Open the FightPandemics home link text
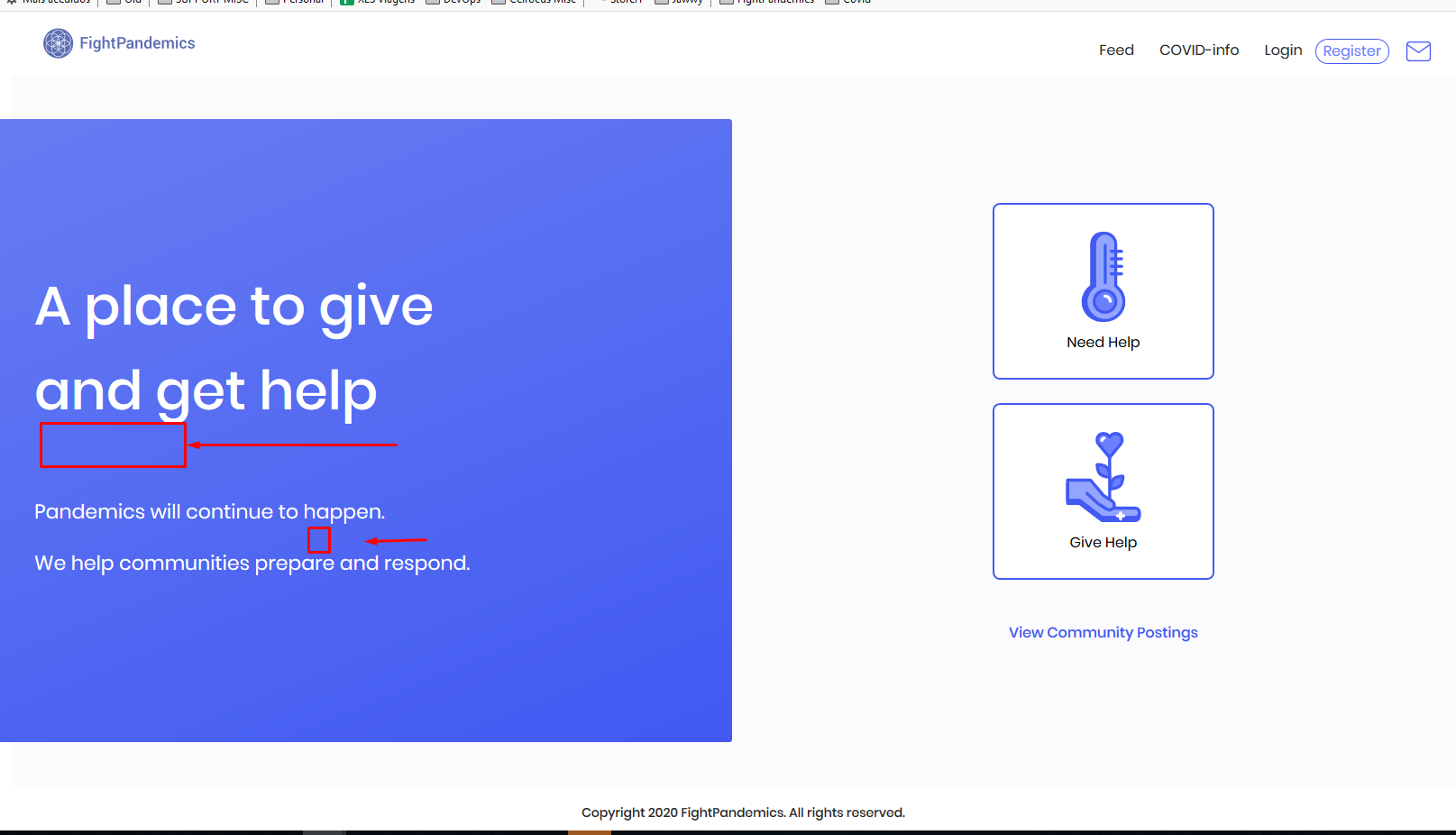1456x835 pixels. [x=137, y=43]
